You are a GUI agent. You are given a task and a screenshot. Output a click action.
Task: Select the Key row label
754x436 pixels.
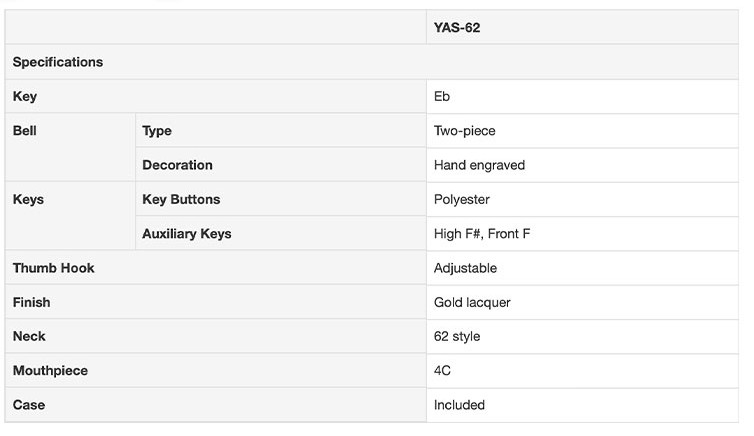(x=25, y=97)
